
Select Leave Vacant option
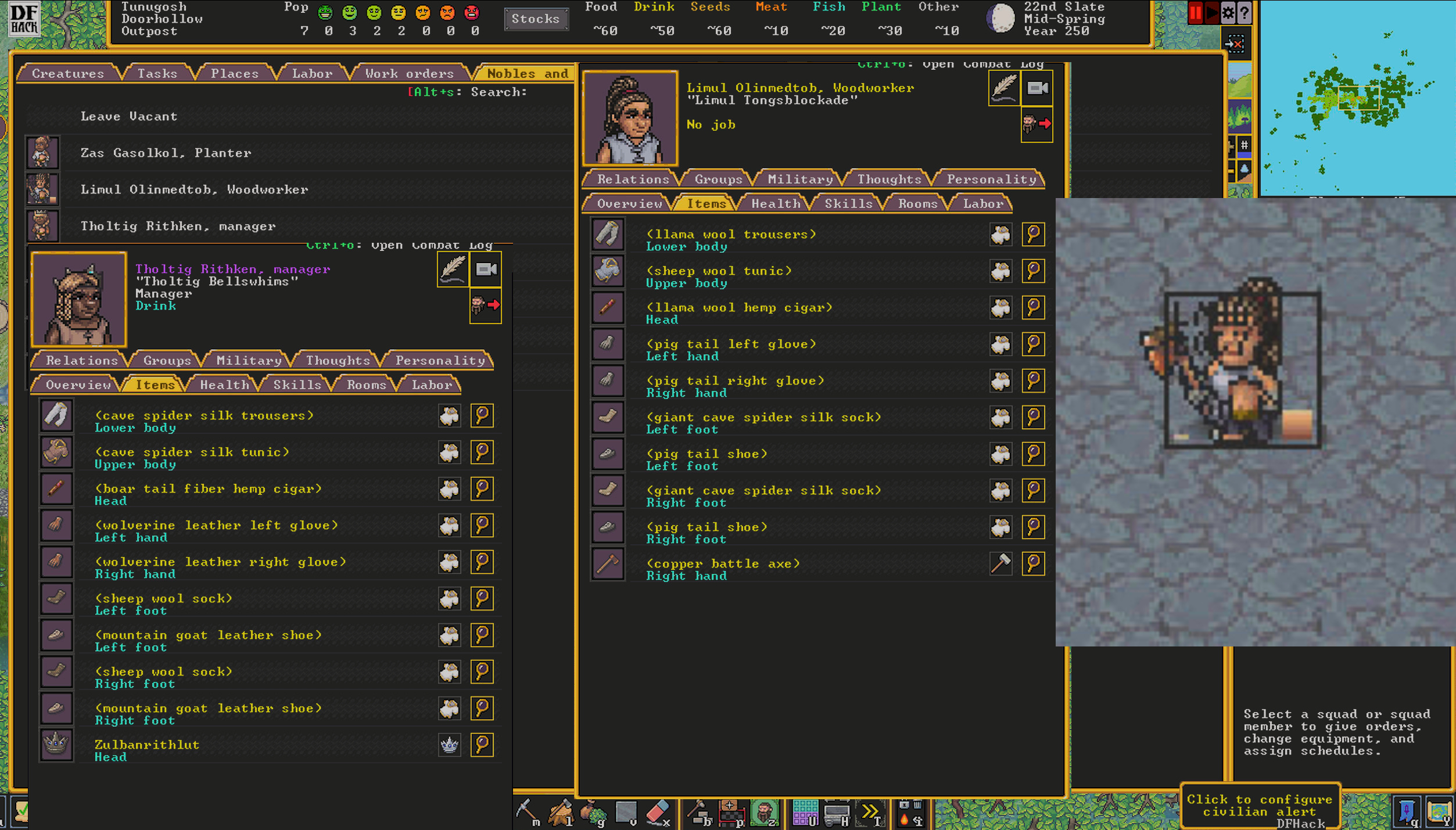[x=129, y=116]
